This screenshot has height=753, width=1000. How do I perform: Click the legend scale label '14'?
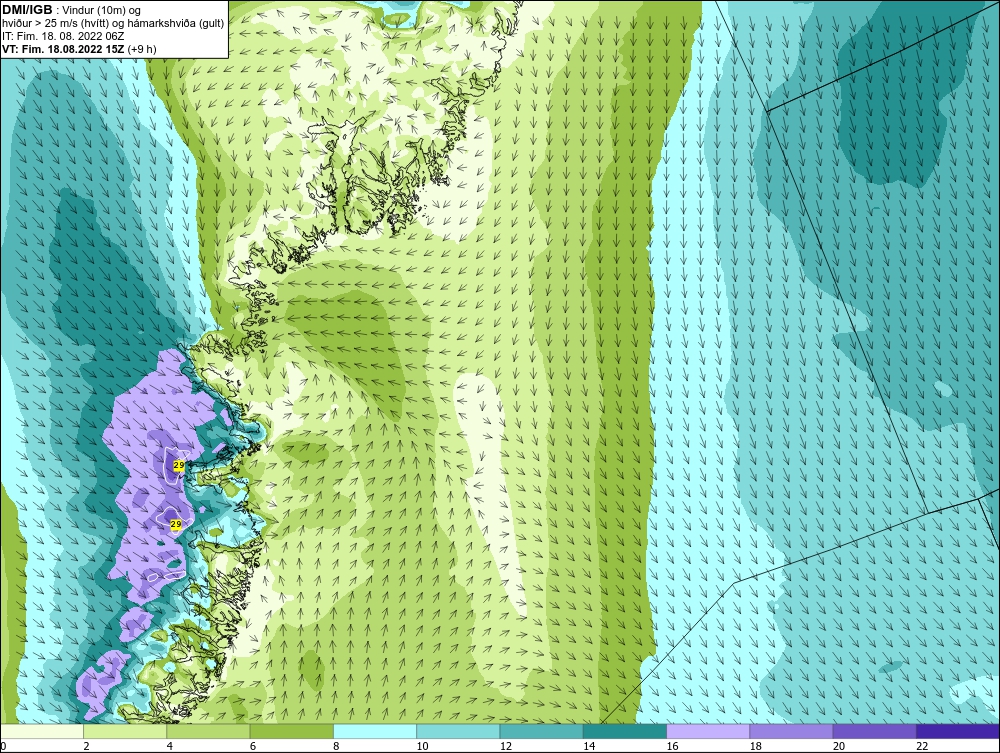click(588, 747)
